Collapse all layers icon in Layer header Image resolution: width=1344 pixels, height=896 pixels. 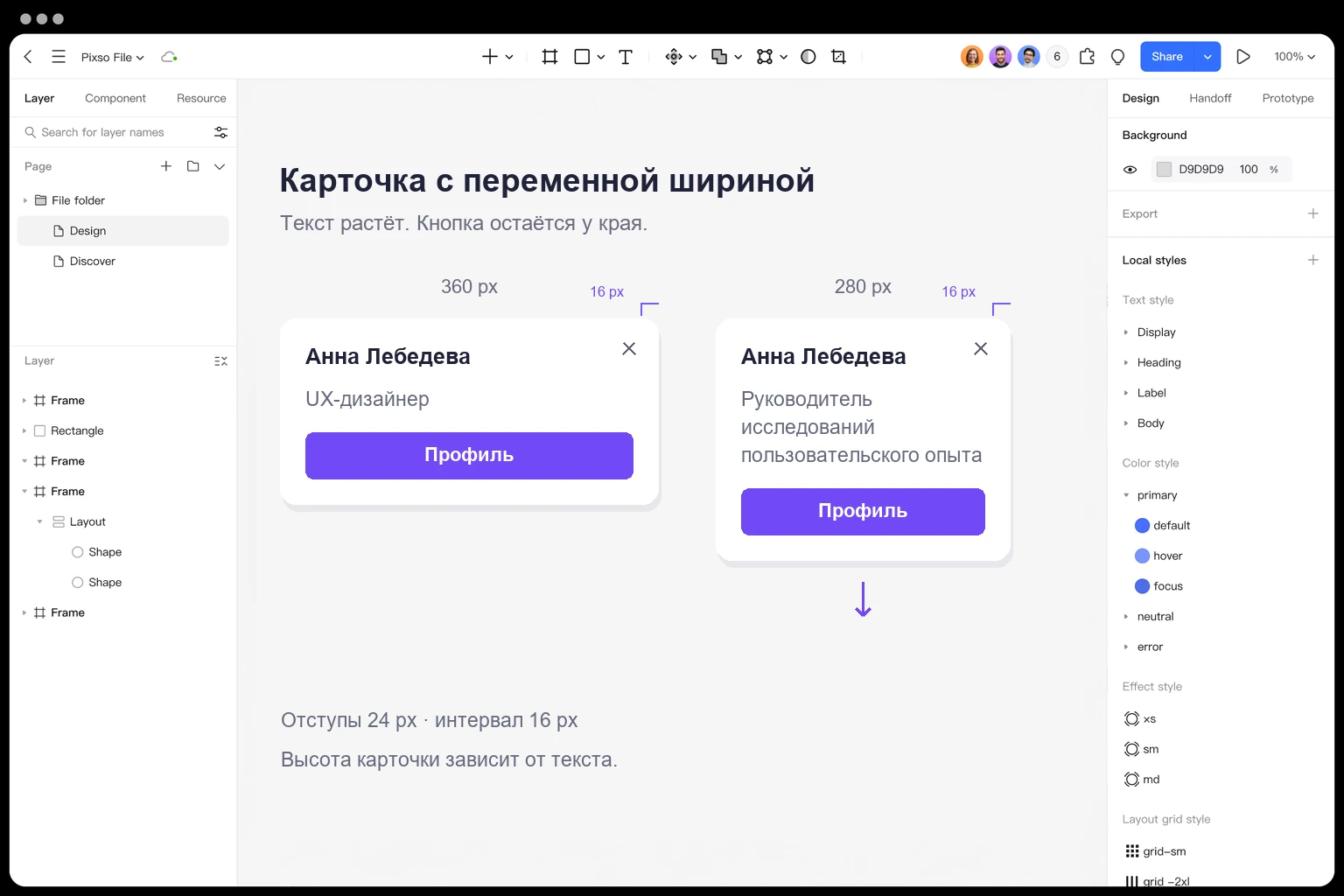pyautogui.click(x=220, y=361)
